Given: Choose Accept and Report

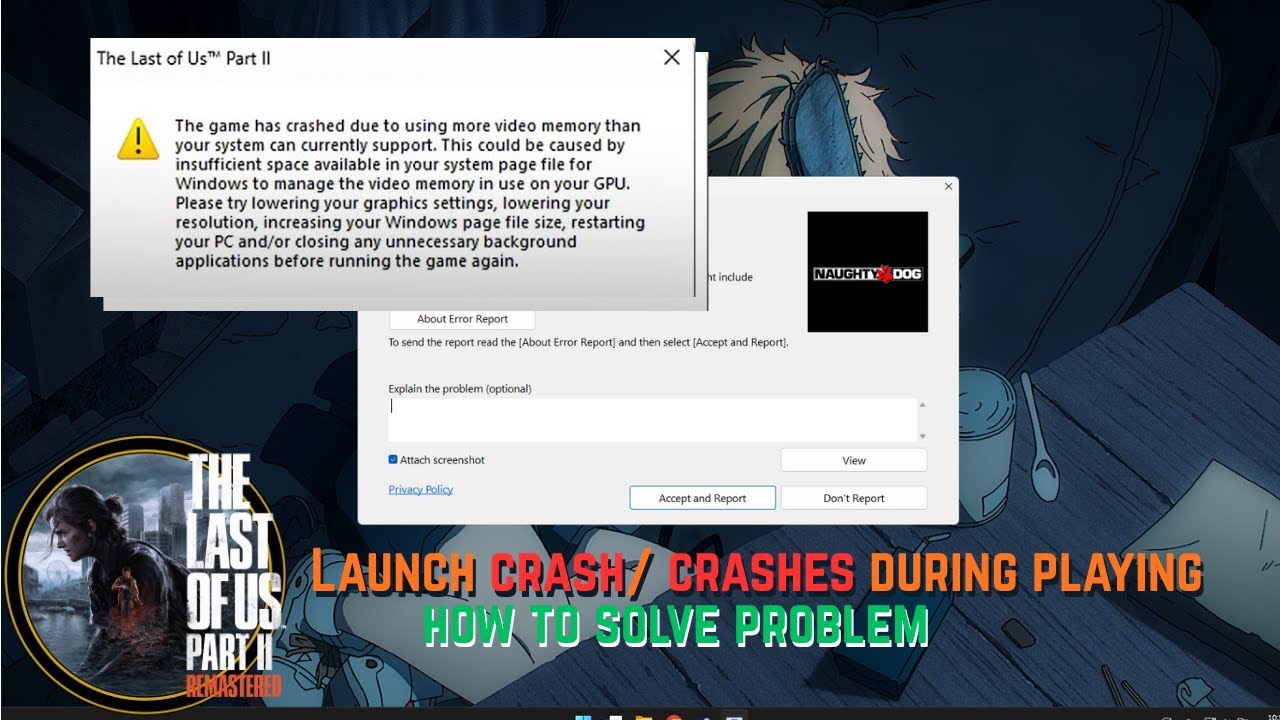Looking at the screenshot, I should pos(702,498).
